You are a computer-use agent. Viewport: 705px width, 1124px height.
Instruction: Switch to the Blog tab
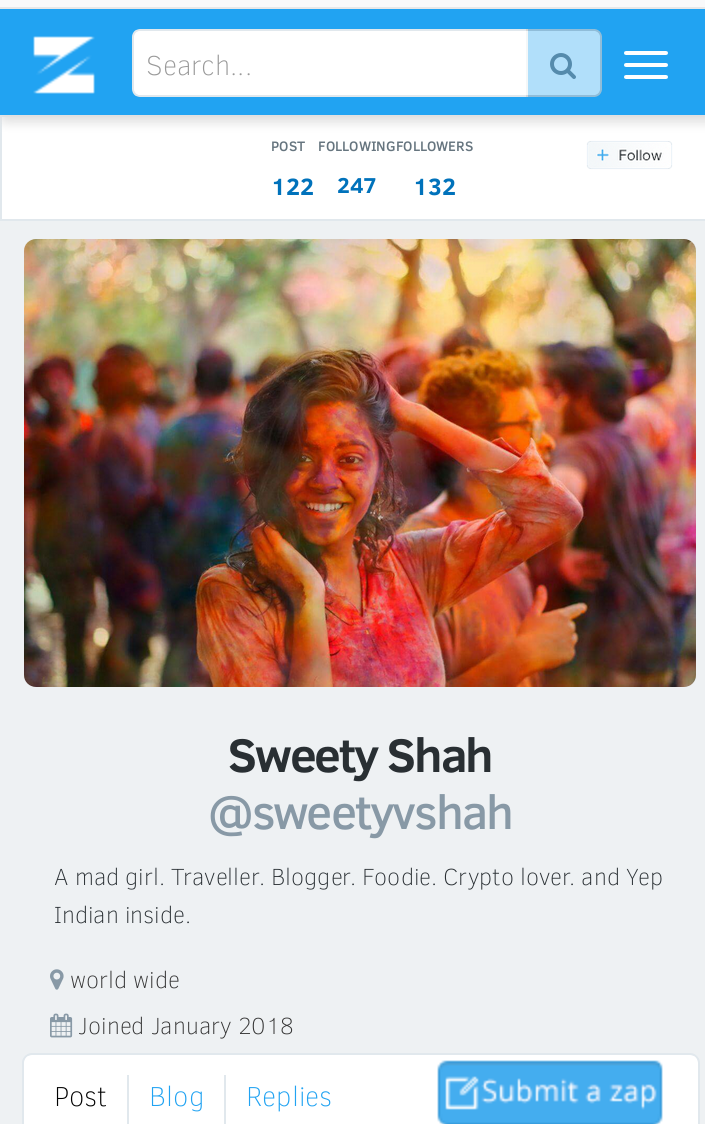coord(176,1097)
